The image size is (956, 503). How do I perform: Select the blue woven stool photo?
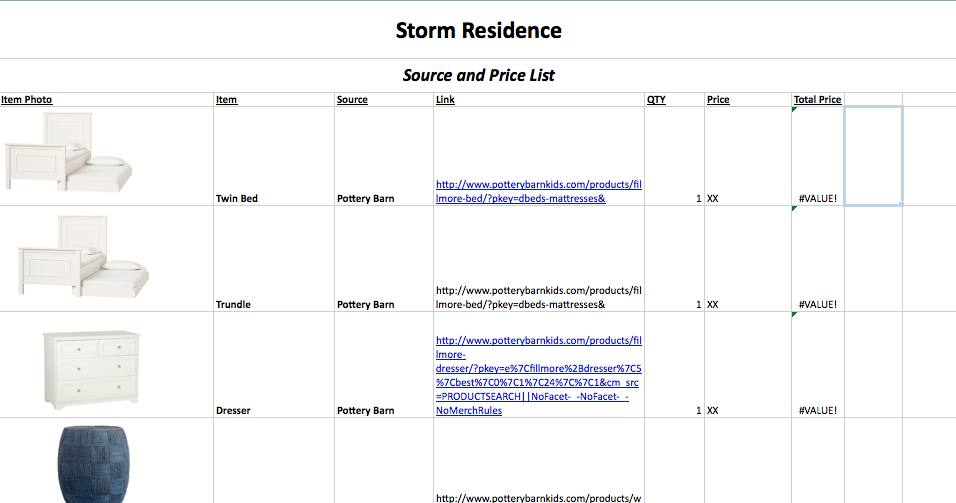click(x=93, y=464)
